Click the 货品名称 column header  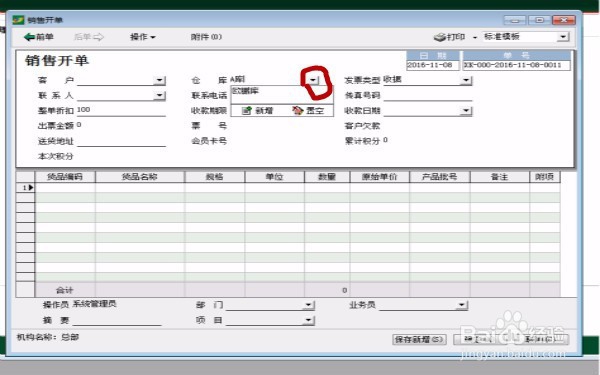click(140, 177)
